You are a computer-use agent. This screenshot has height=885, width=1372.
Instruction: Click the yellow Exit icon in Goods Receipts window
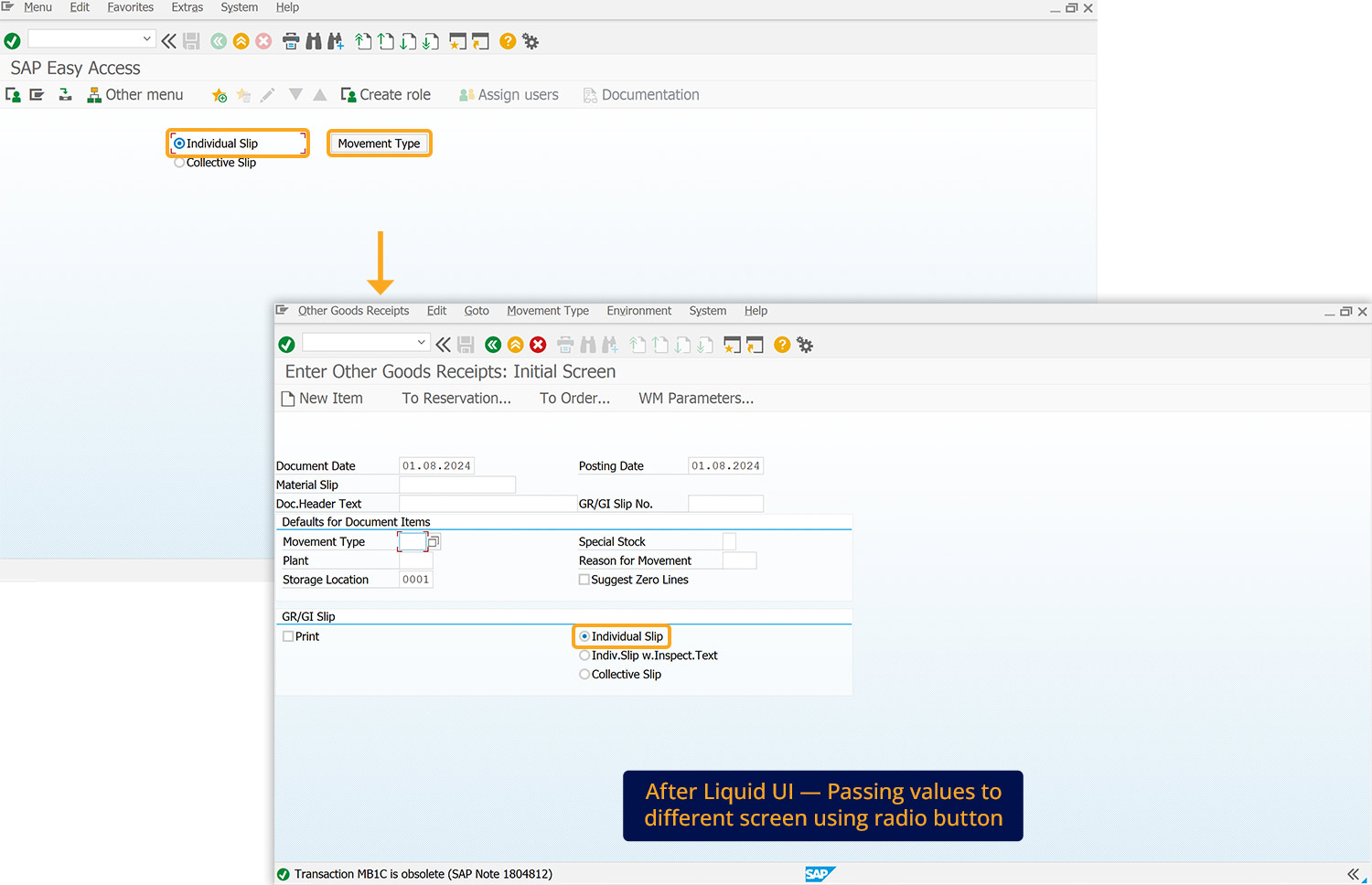click(x=516, y=345)
